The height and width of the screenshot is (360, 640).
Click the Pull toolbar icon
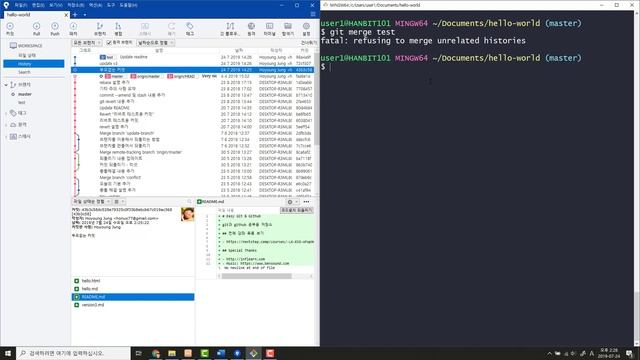tap(36, 29)
